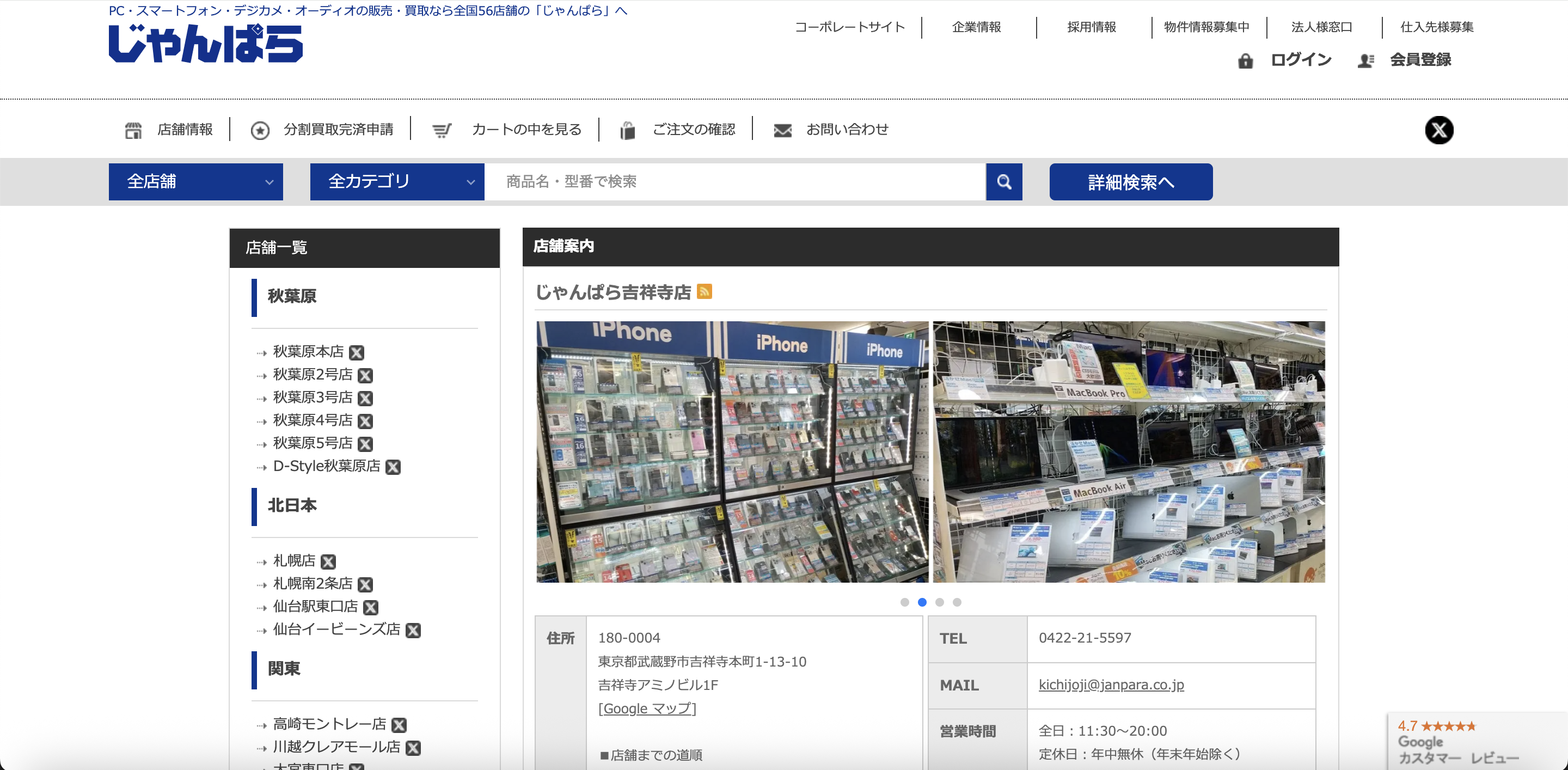Image resolution: width=1568 pixels, height=770 pixels.
Task: Click the 0422-21-5597 phone number
Action: pos(1085,638)
